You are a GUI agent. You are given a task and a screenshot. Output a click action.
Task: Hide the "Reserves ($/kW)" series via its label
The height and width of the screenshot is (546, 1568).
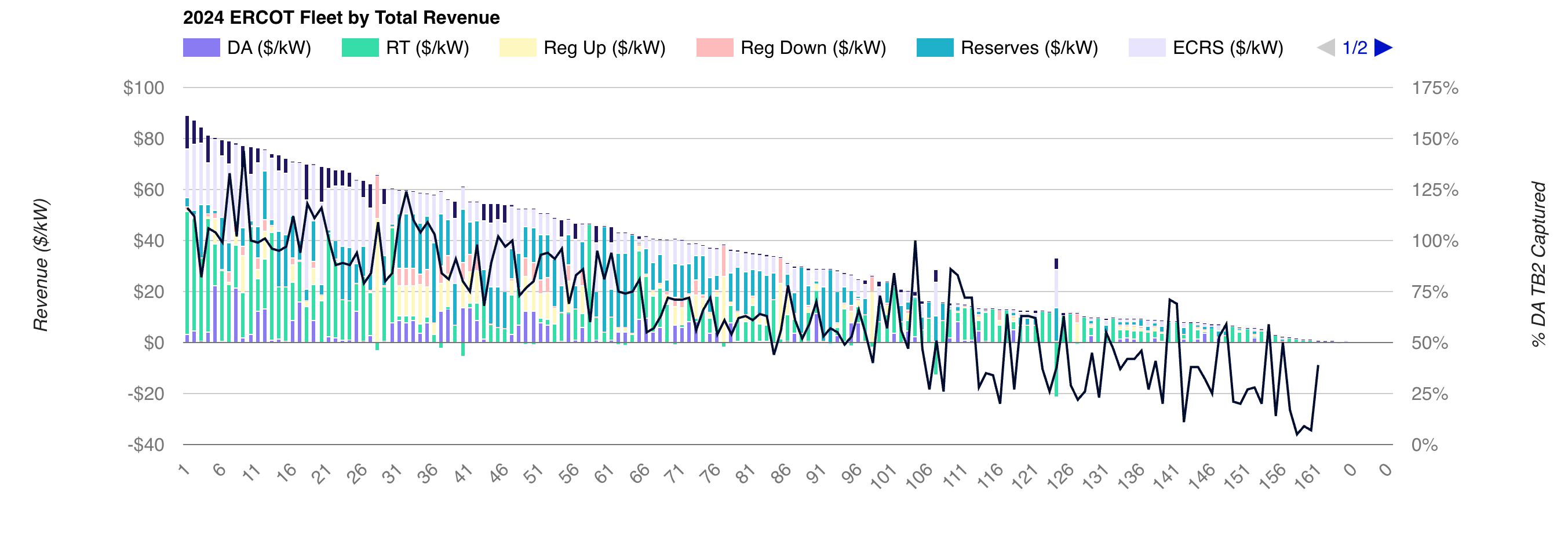tap(1029, 48)
